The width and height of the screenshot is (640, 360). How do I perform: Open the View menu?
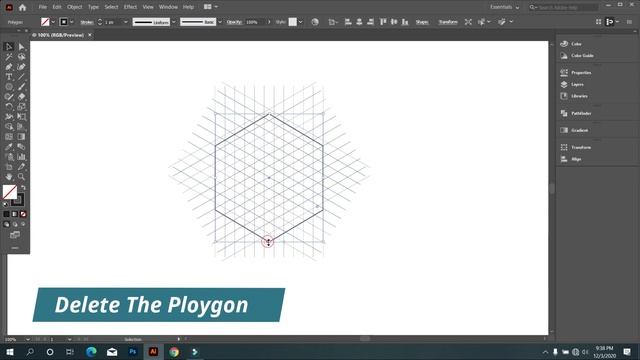(x=148, y=7)
